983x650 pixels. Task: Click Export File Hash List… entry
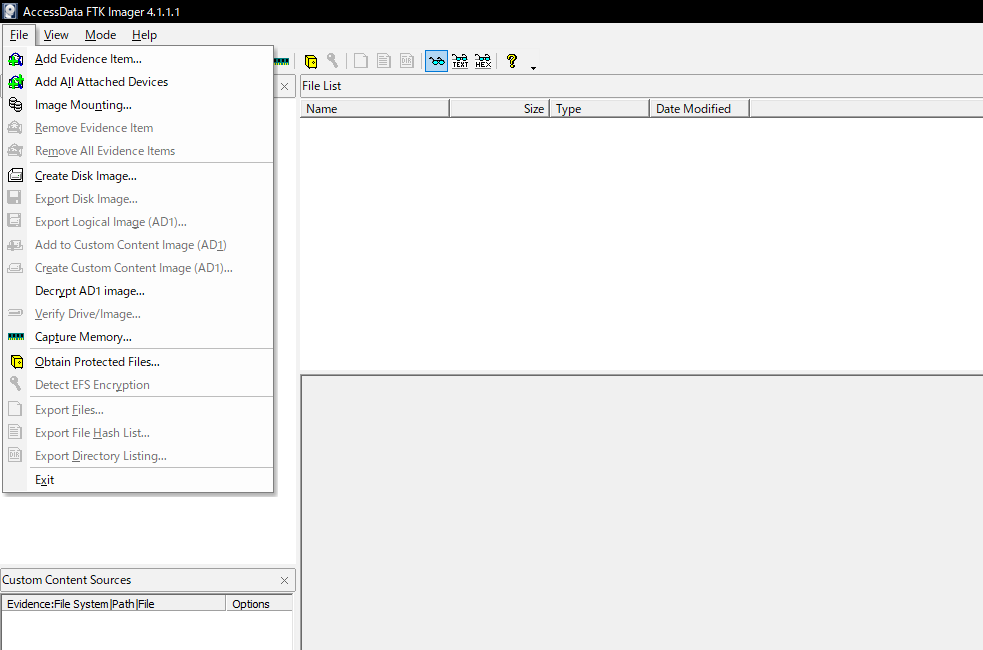139,433
